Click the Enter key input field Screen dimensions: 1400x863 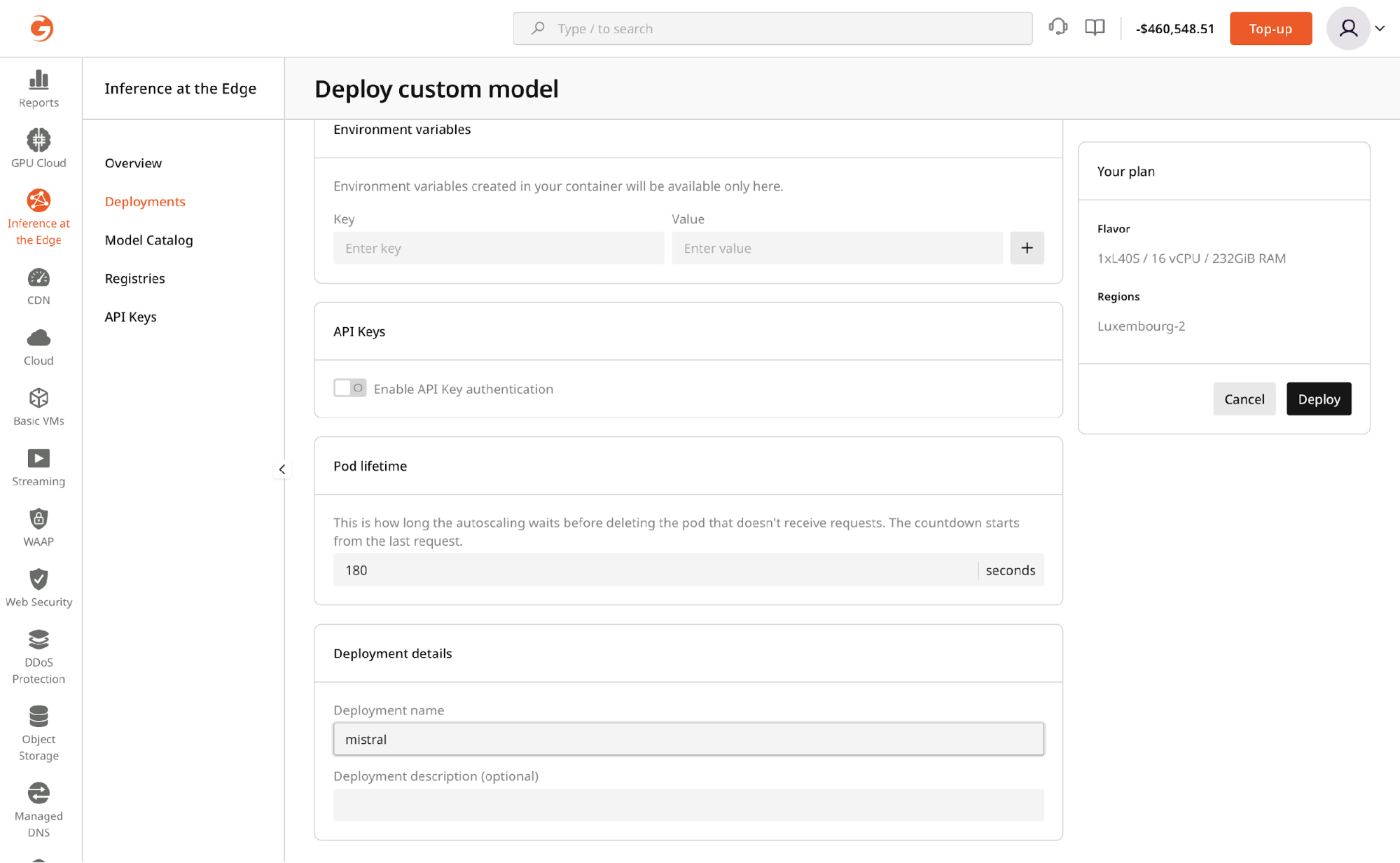point(499,248)
